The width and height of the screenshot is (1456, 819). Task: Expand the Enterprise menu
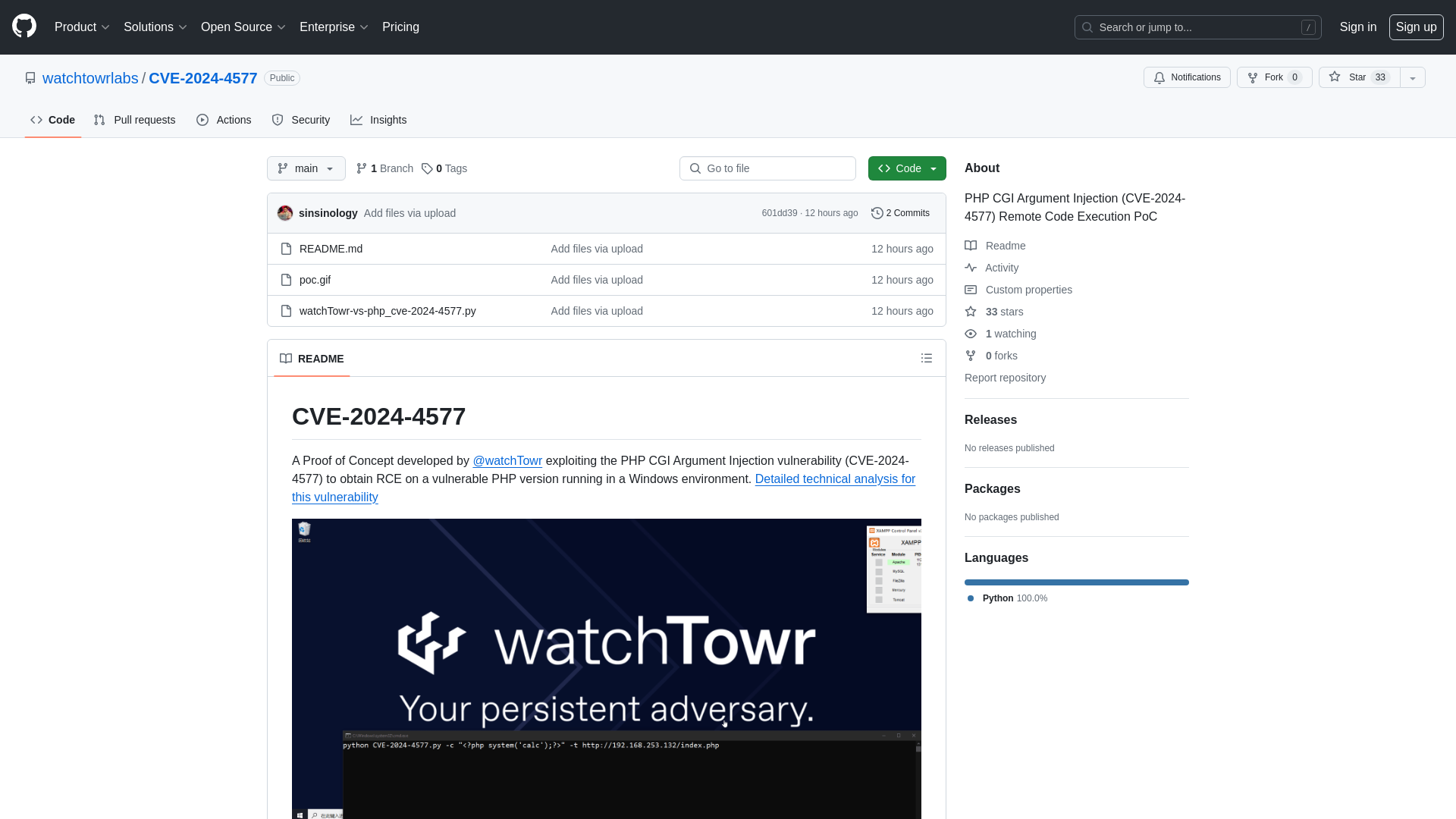click(x=334, y=27)
